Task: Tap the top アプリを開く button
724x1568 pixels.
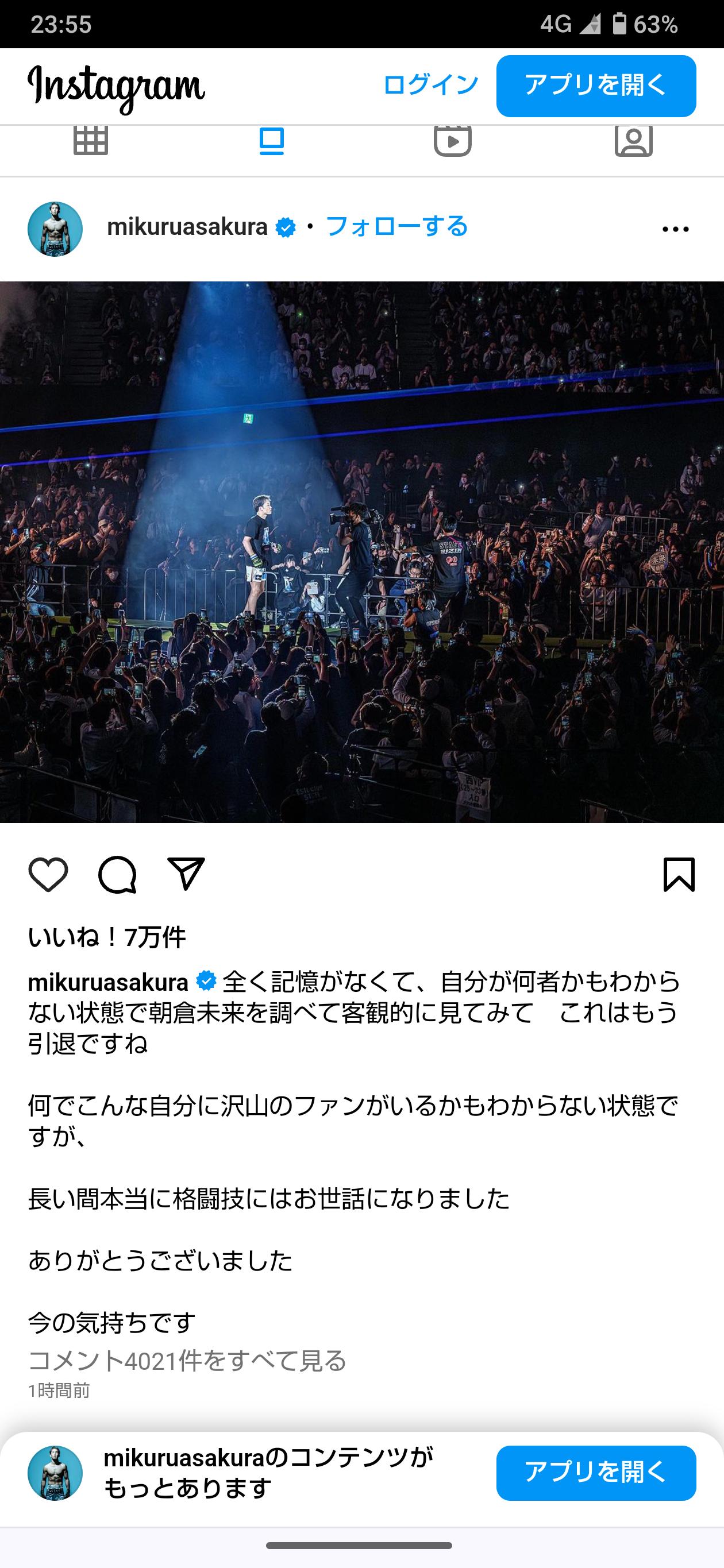Action: point(596,86)
